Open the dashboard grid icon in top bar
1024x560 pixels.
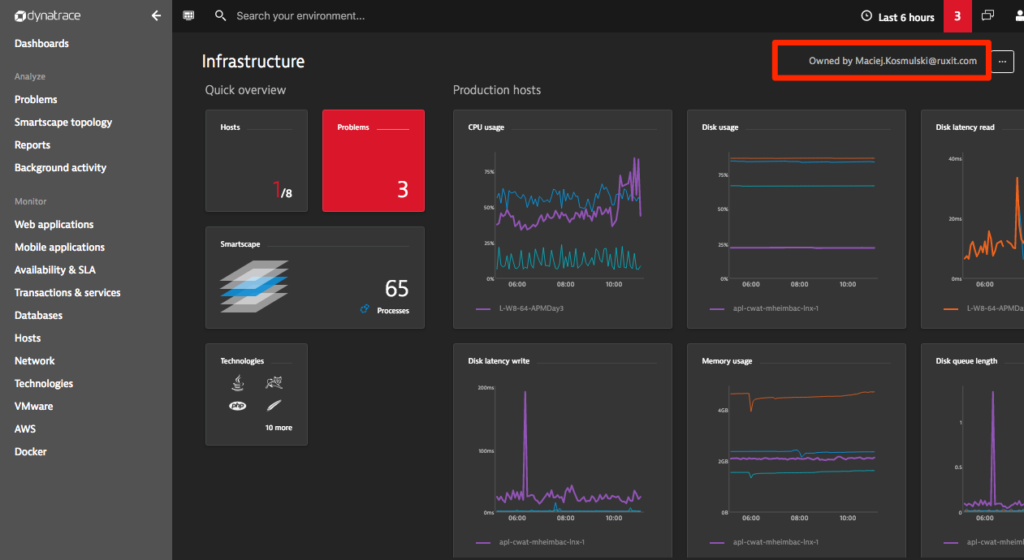(x=189, y=16)
